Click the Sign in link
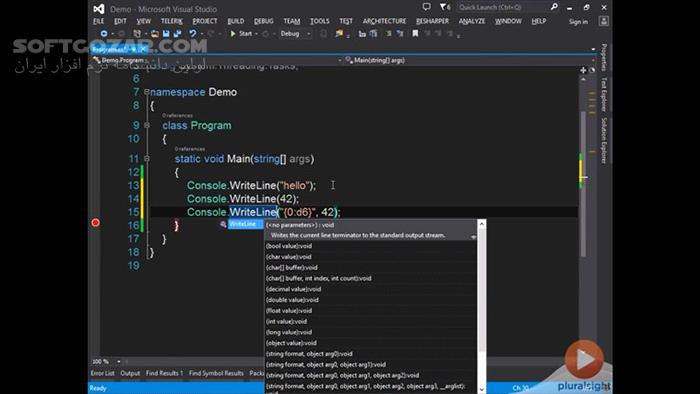The height and width of the screenshot is (394, 700). coord(578,21)
